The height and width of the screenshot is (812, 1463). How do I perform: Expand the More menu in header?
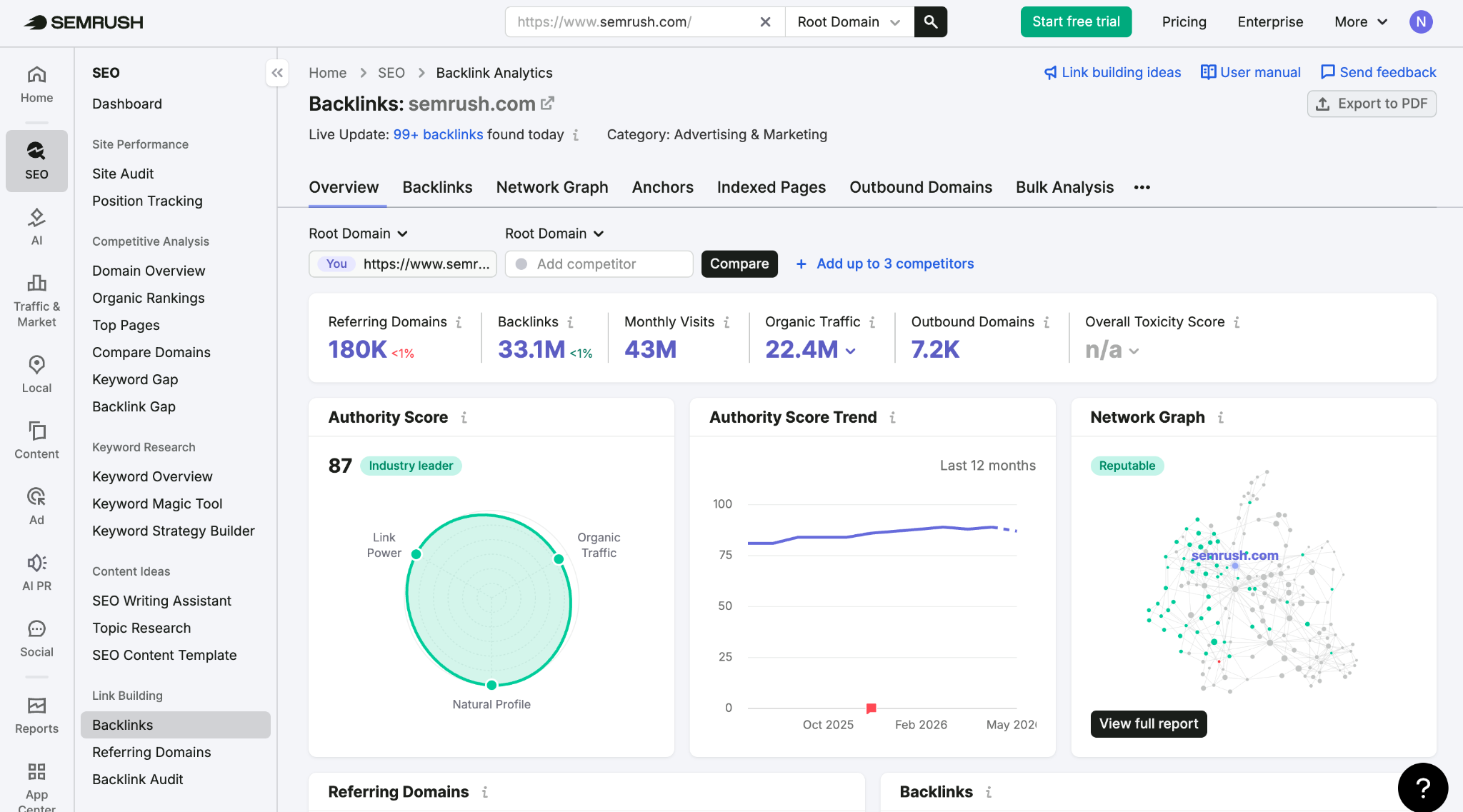[1361, 22]
